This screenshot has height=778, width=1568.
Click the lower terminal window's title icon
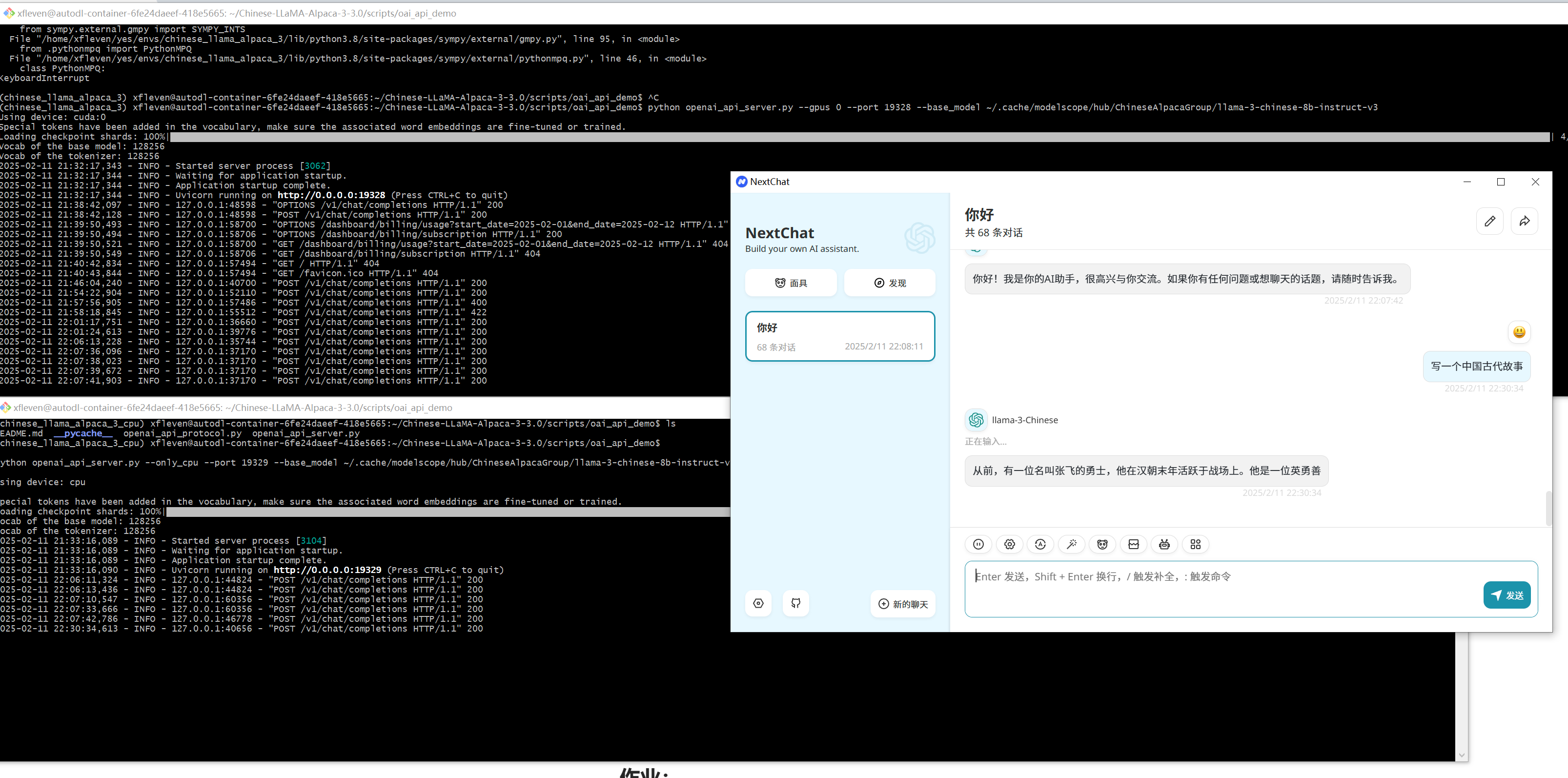[5, 407]
